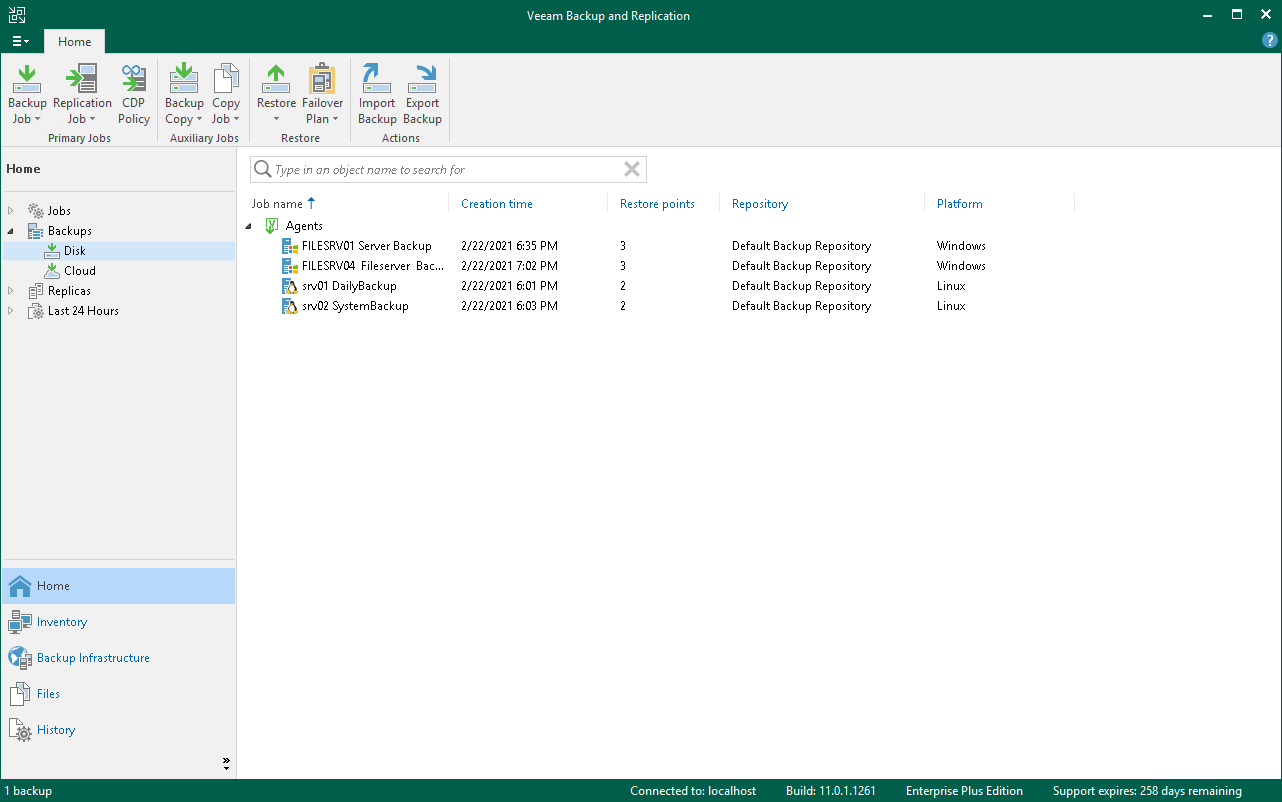Viewport: 1282px width, 802px height.
Task: Click the Veeam app icon in title bar
Action: [x=17, y=15]
